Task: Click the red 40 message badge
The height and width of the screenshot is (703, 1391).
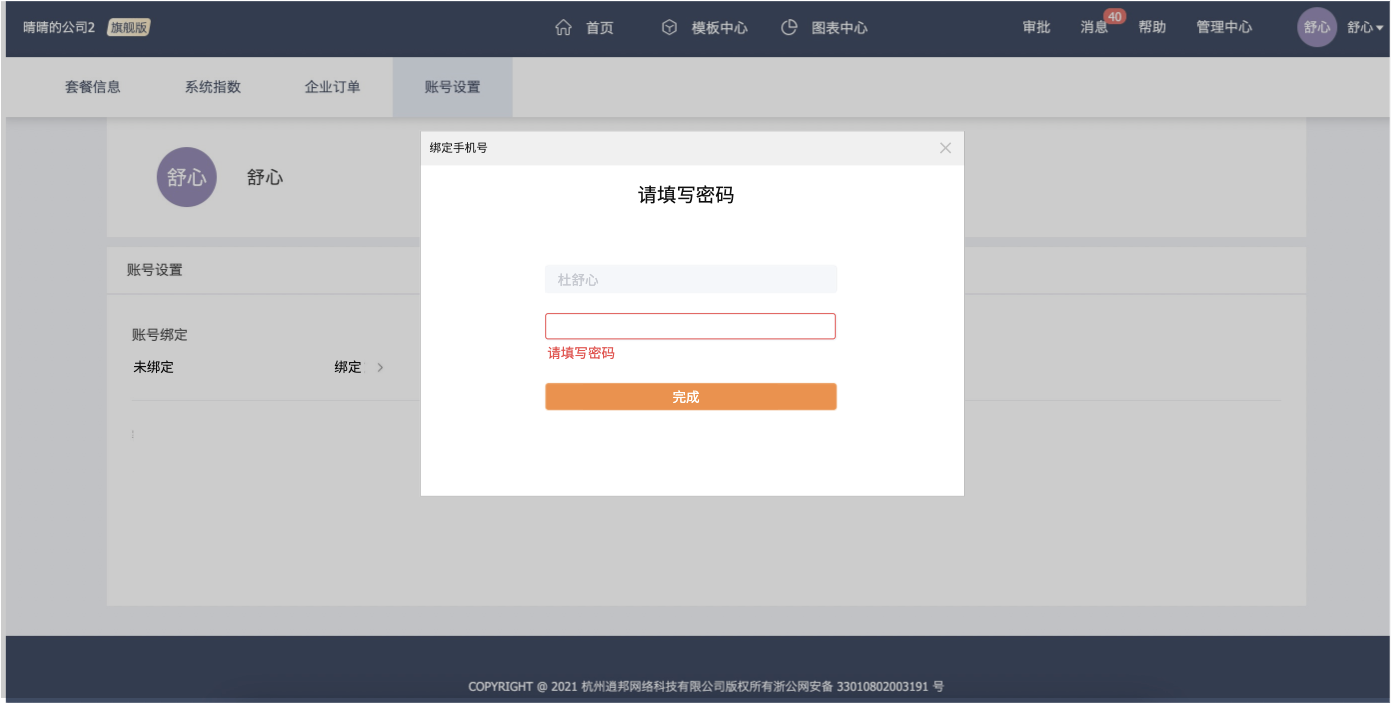Action: [1115, 17]
